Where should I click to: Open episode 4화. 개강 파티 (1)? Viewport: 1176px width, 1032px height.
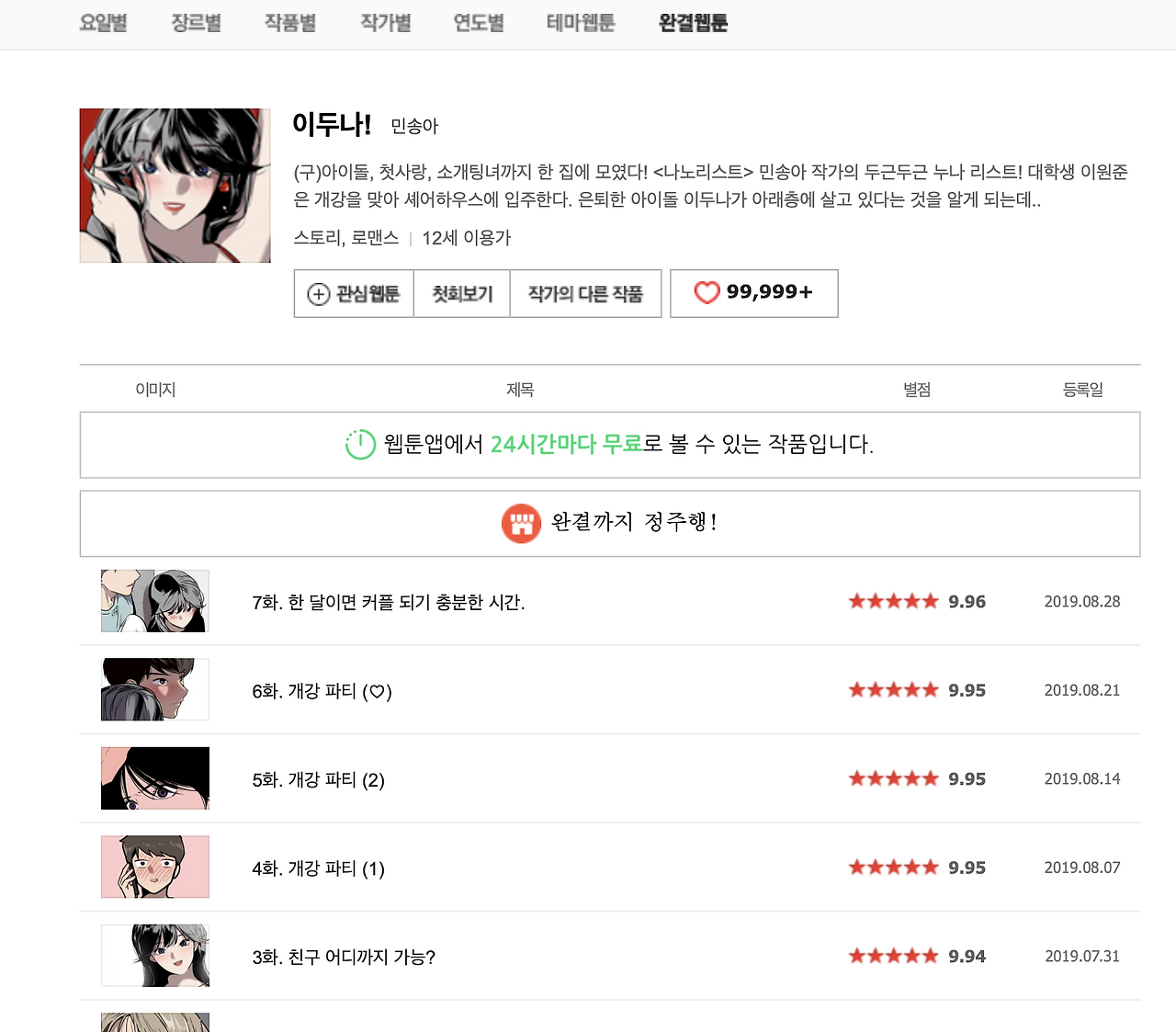click(x=319, y=868)
